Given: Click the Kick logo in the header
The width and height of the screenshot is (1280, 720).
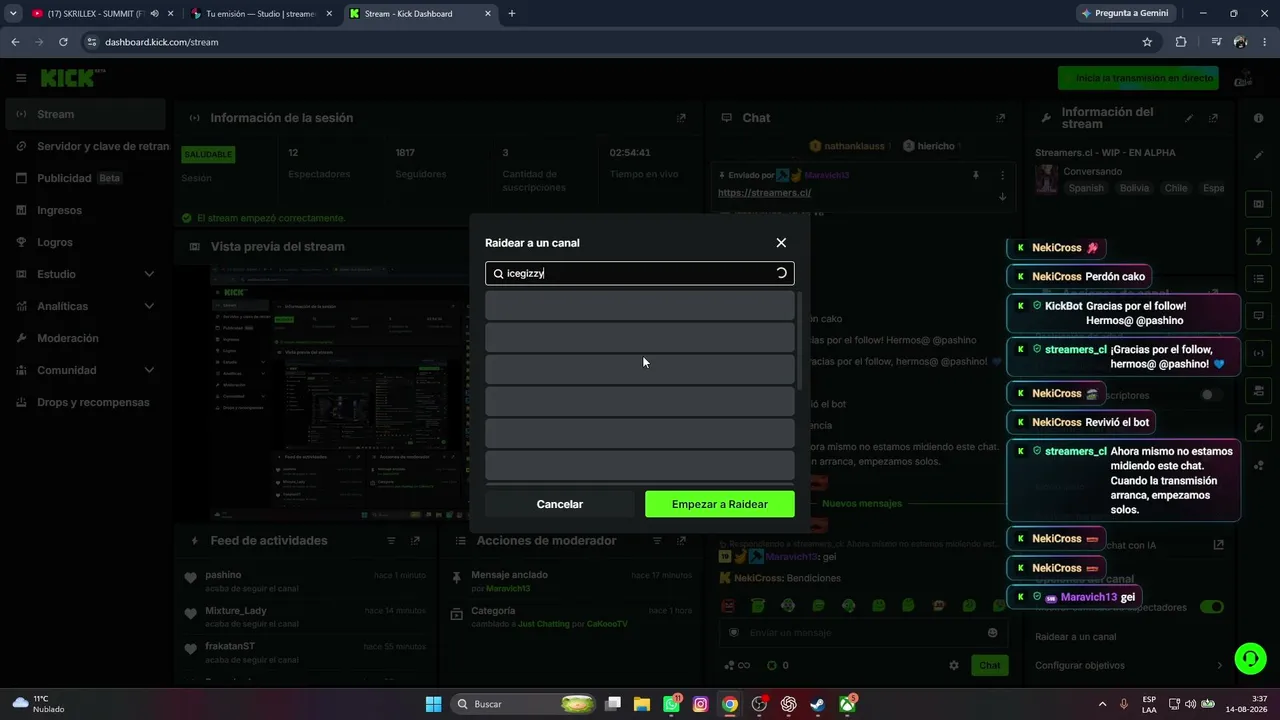Looking at the screenshot, I should click(x=72, y=78).
